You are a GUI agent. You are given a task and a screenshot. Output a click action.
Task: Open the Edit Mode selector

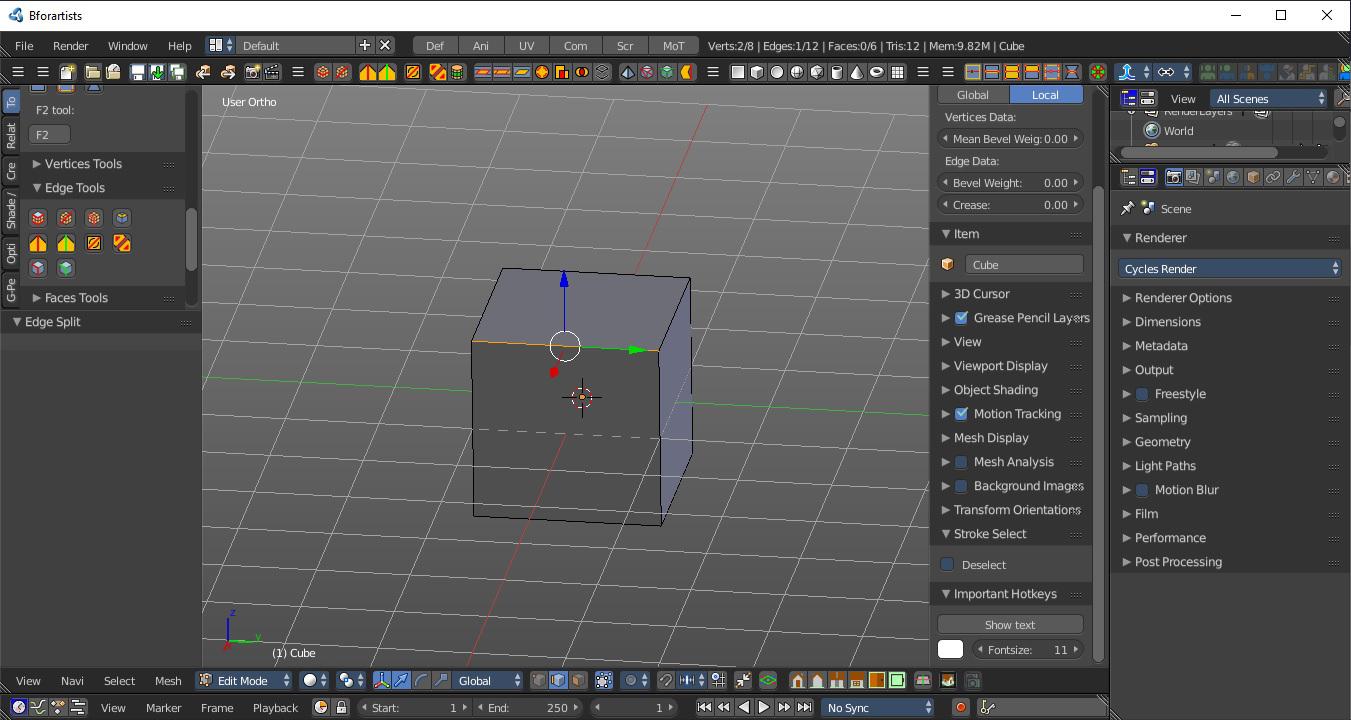[243, 680]
